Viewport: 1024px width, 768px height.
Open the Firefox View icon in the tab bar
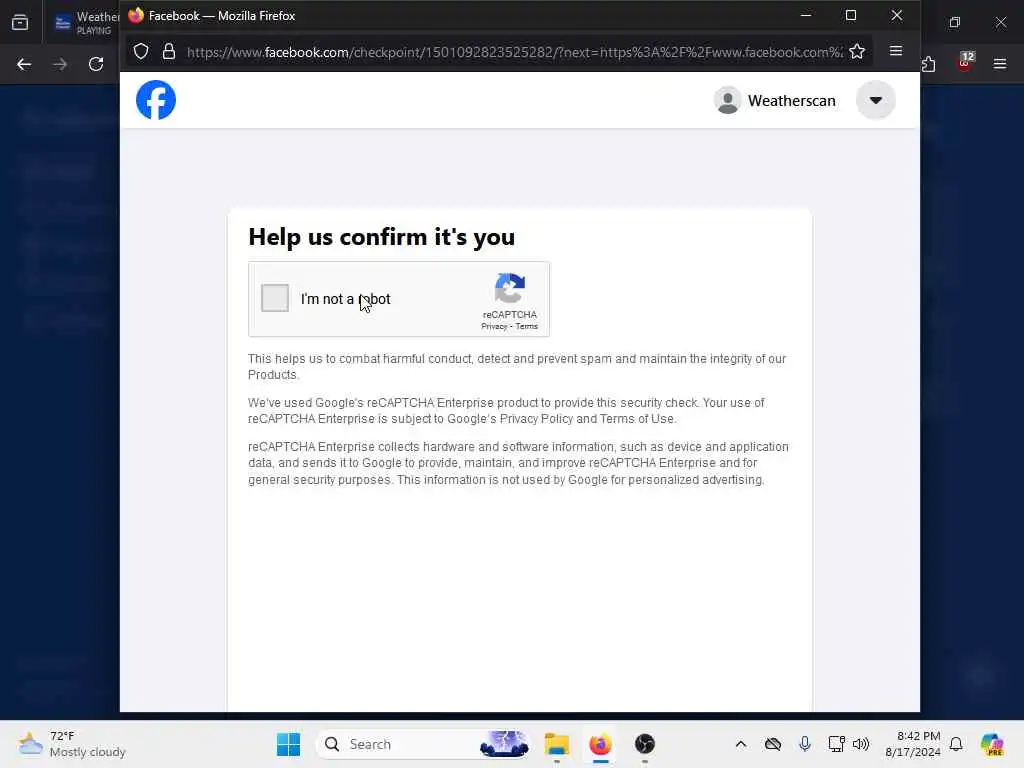click(x=20, y=22)
